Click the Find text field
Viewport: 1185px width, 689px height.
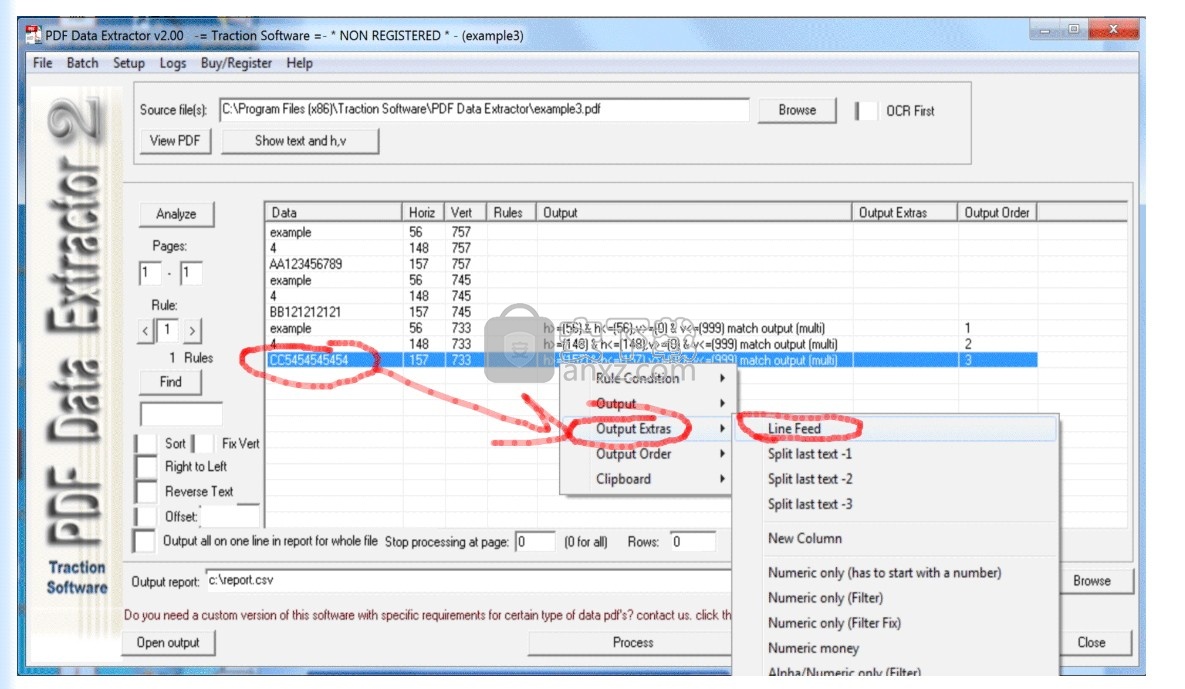(x=181, y=414)
